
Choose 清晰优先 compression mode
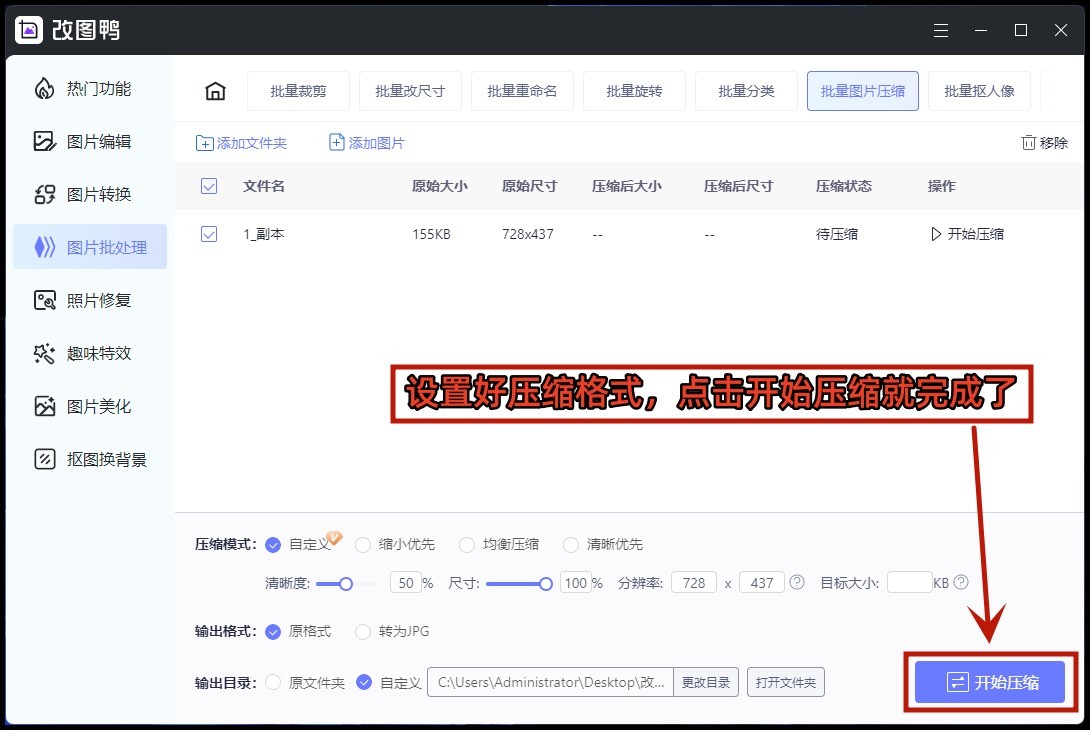(x=570, y=544)
